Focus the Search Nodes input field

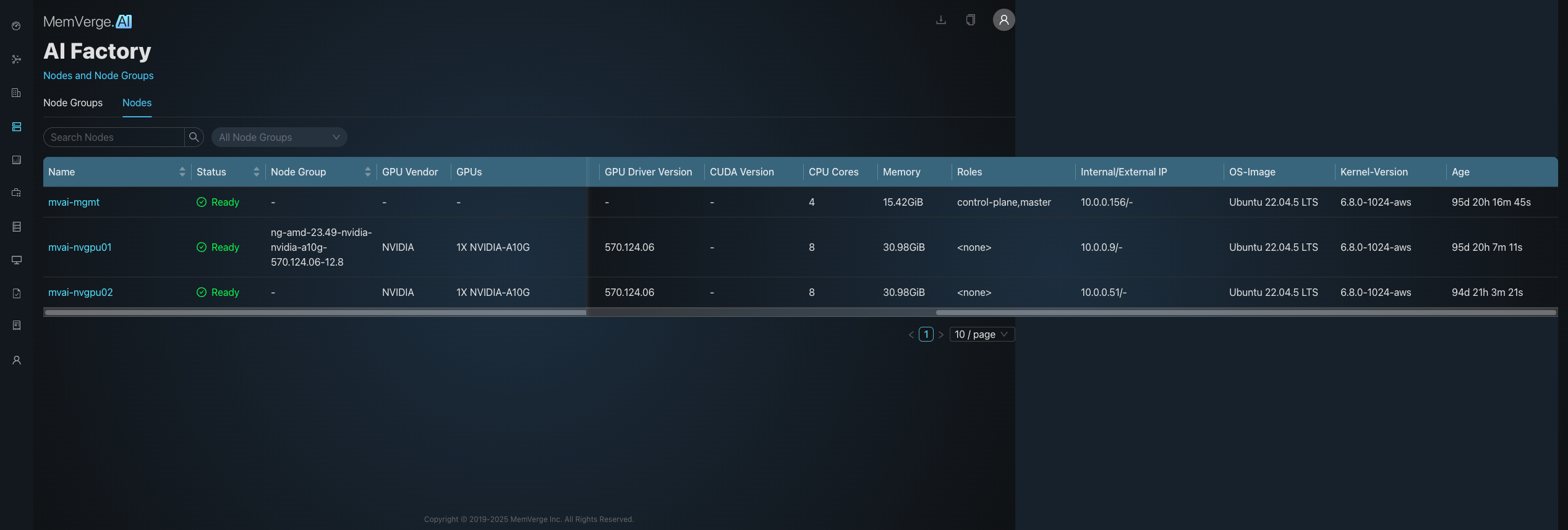(x=114, y=137)
